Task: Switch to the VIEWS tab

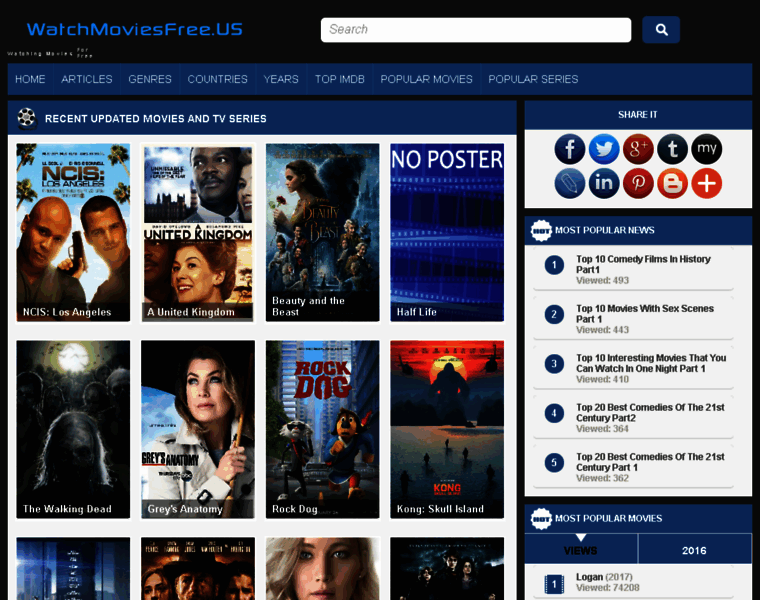Action: point(581,550)
